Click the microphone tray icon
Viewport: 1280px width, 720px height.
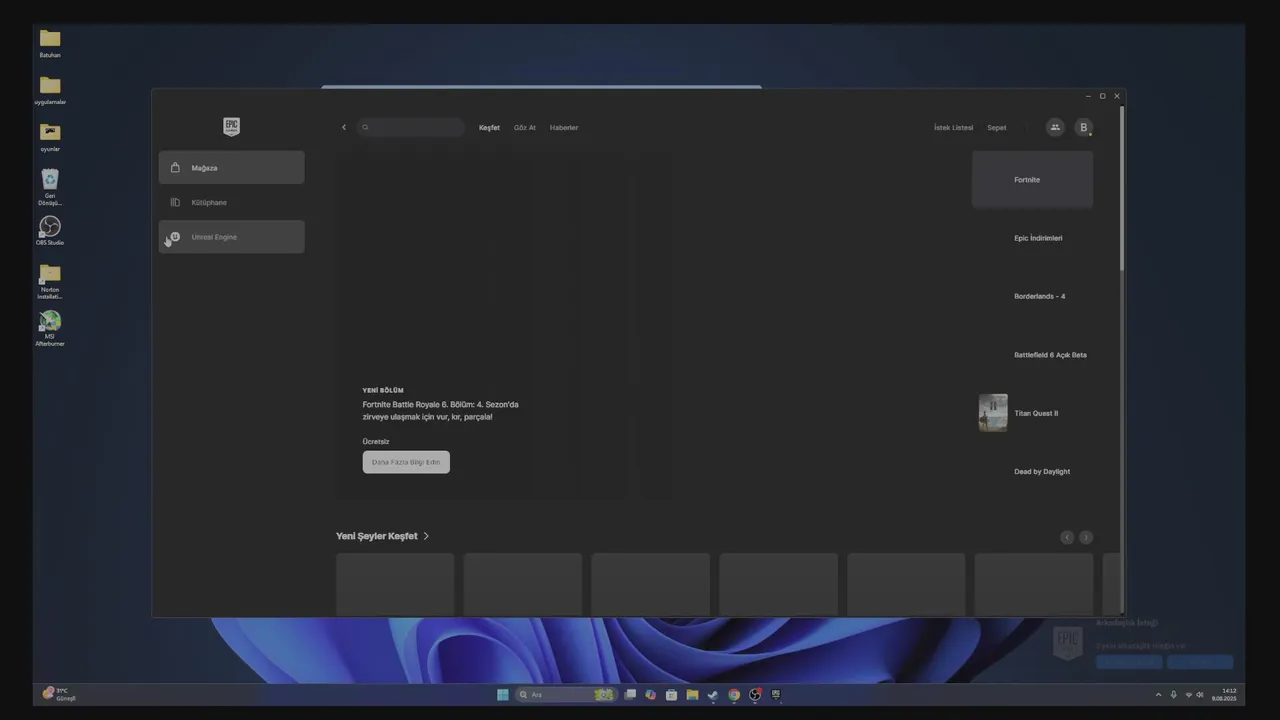(1174, 694)
